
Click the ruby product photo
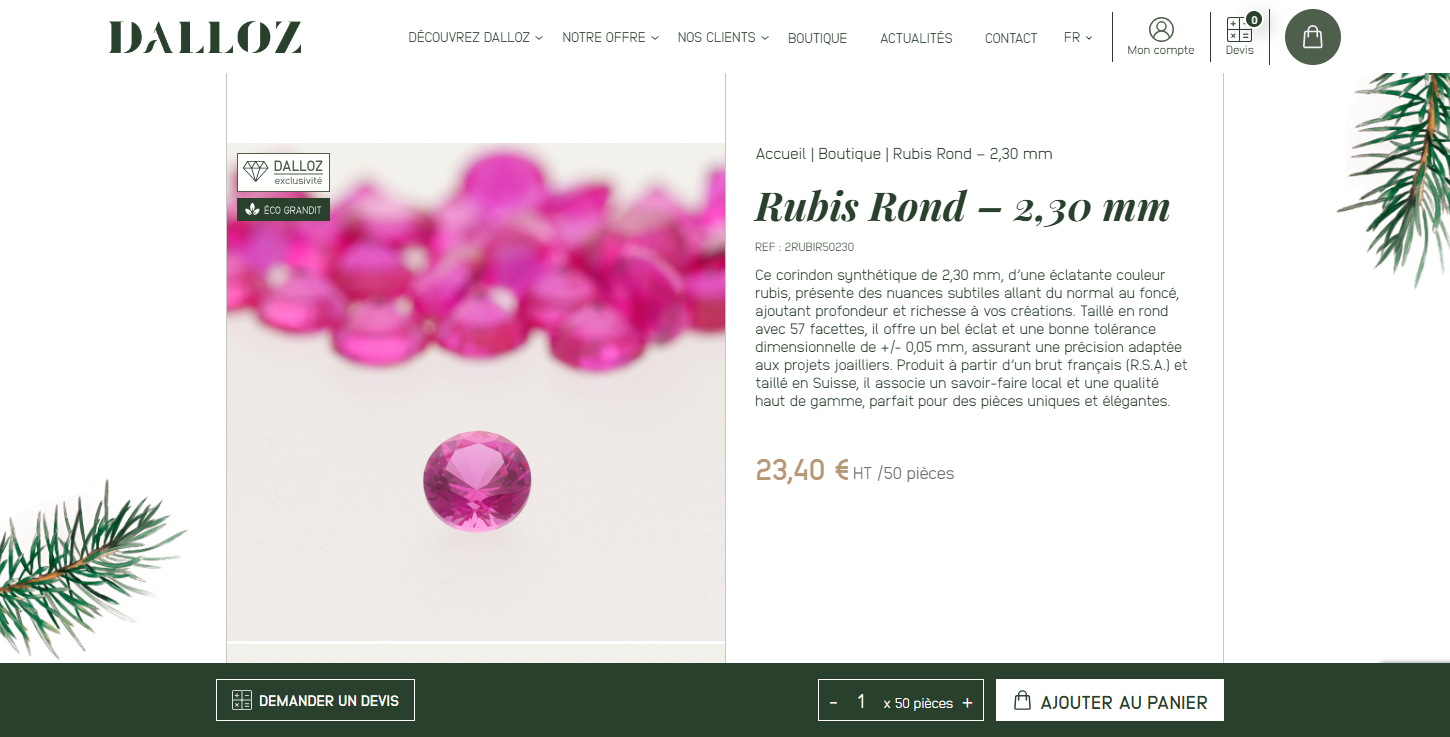[x=476, y=392]
